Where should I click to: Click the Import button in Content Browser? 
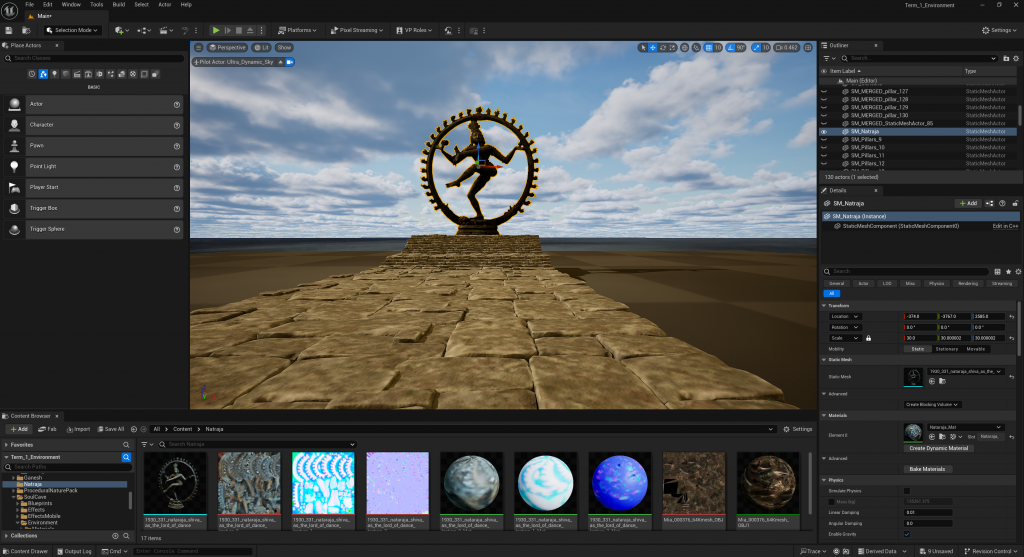78,429
